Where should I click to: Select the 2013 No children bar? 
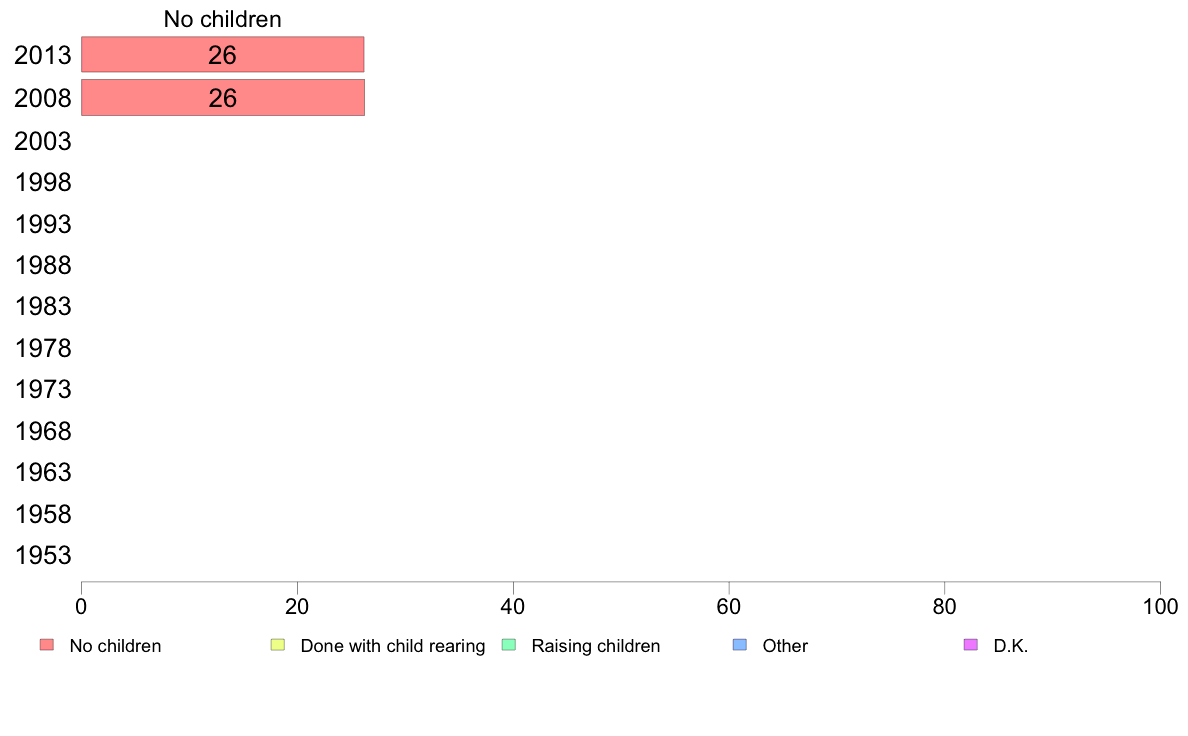pyautogui.click(x=223, y=55)
